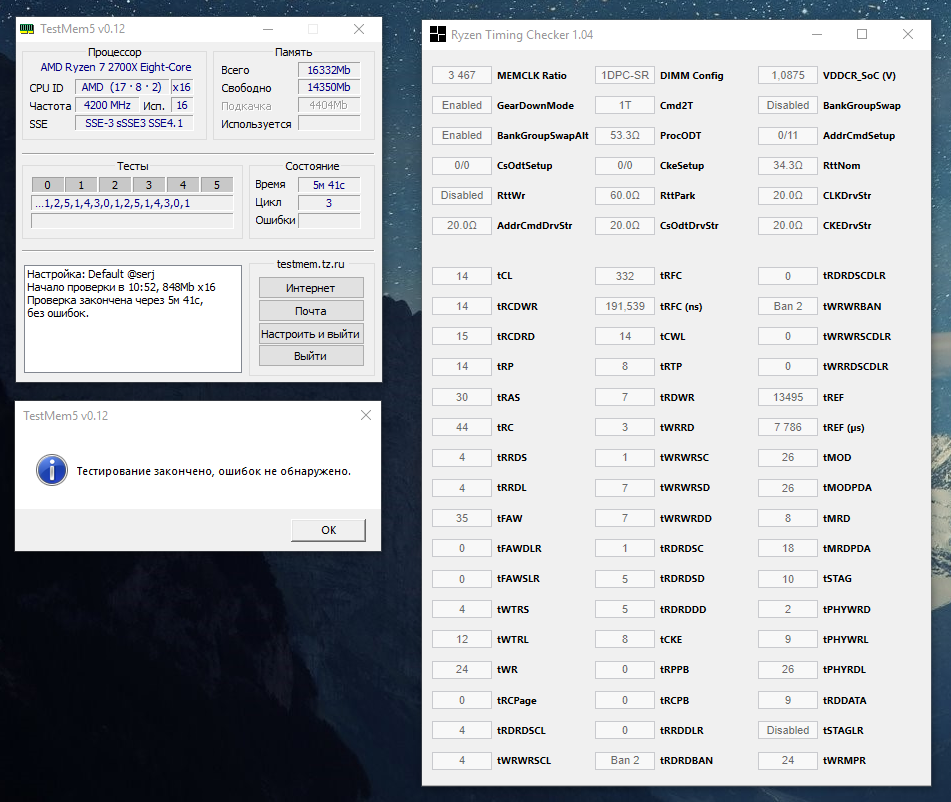Click the Выйти button

point(311,356)
